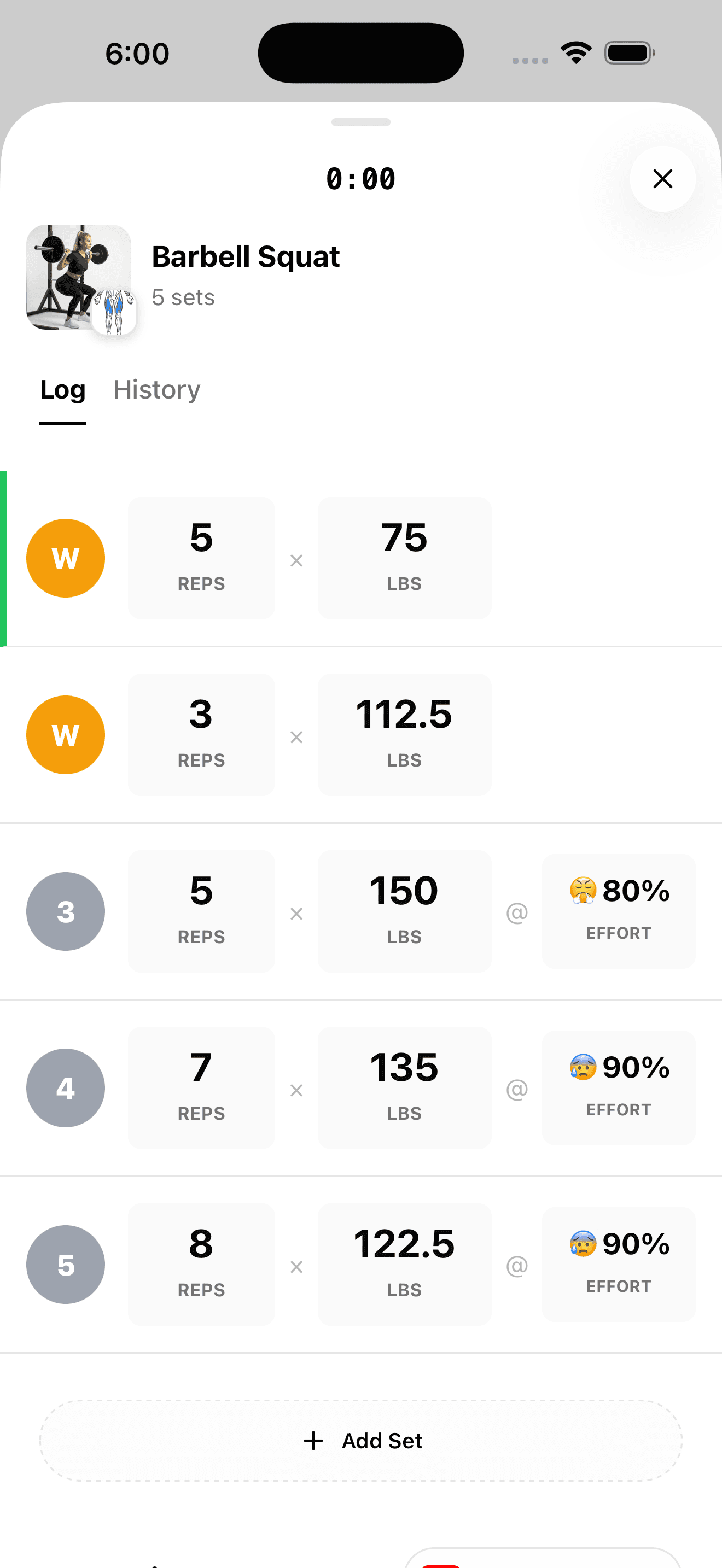Select the Log tab

tap(63, 390)
